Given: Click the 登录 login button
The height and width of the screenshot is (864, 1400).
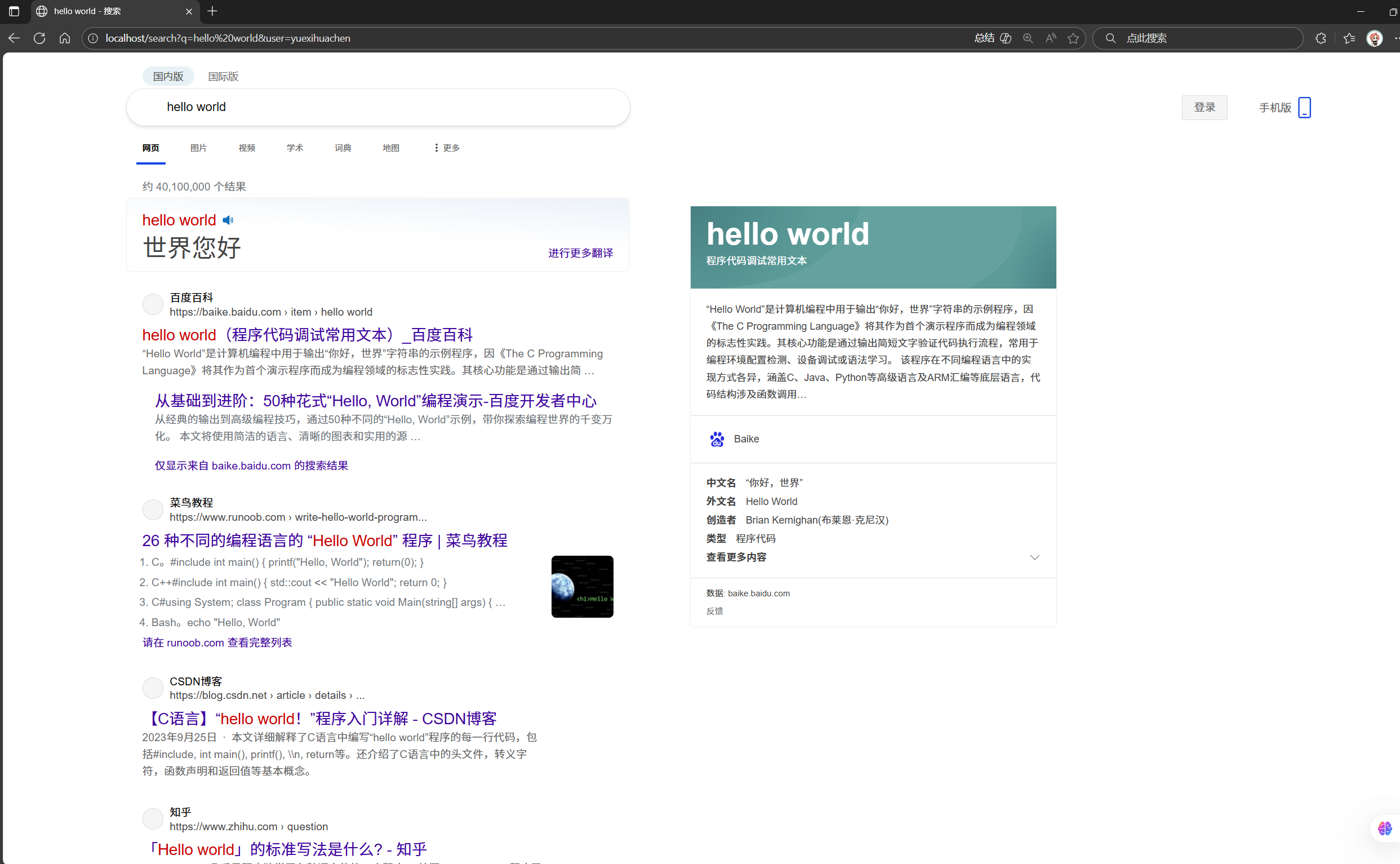Looking at the screenshot, I should click(1204, 108).
